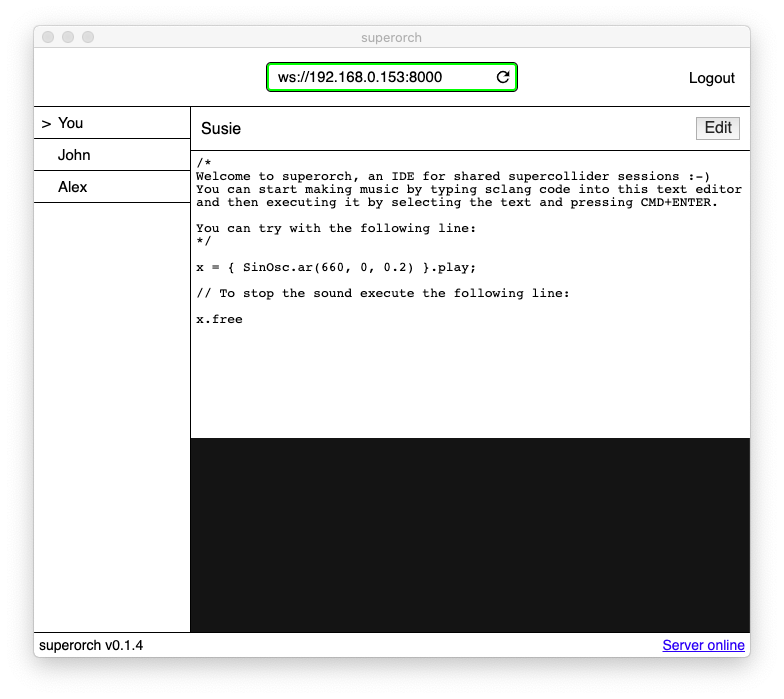The image size is (784, 699).
Task: Click the green zoom window button
Action: (88, 37)
